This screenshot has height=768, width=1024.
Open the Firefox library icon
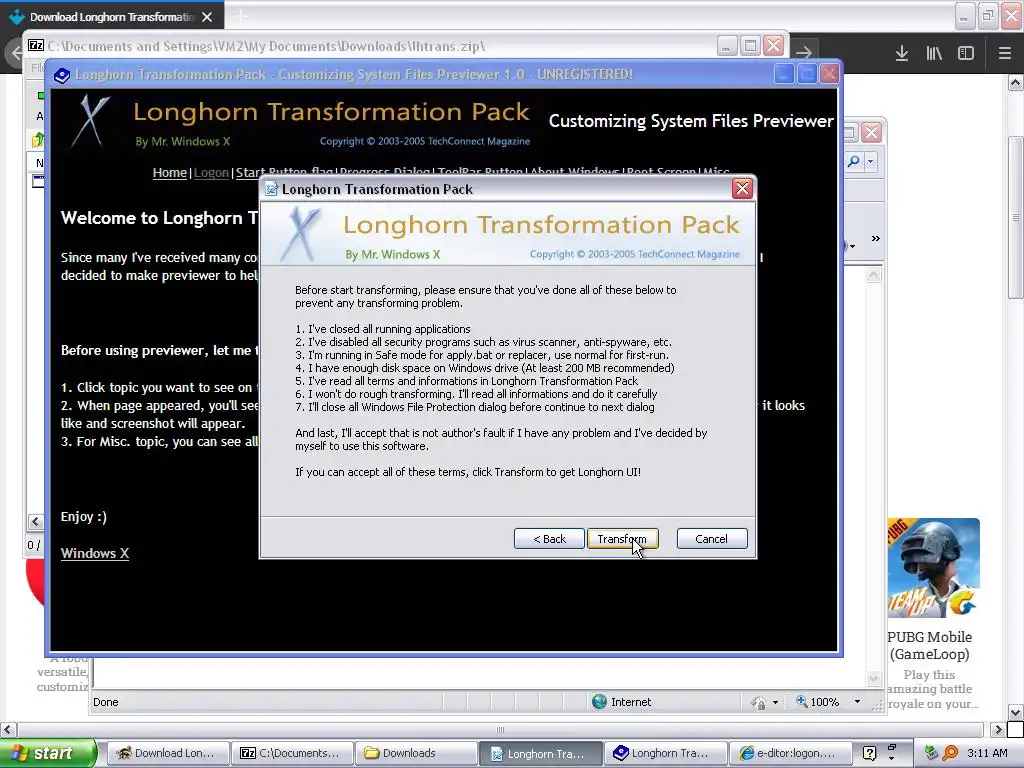[x=934, y=53]
